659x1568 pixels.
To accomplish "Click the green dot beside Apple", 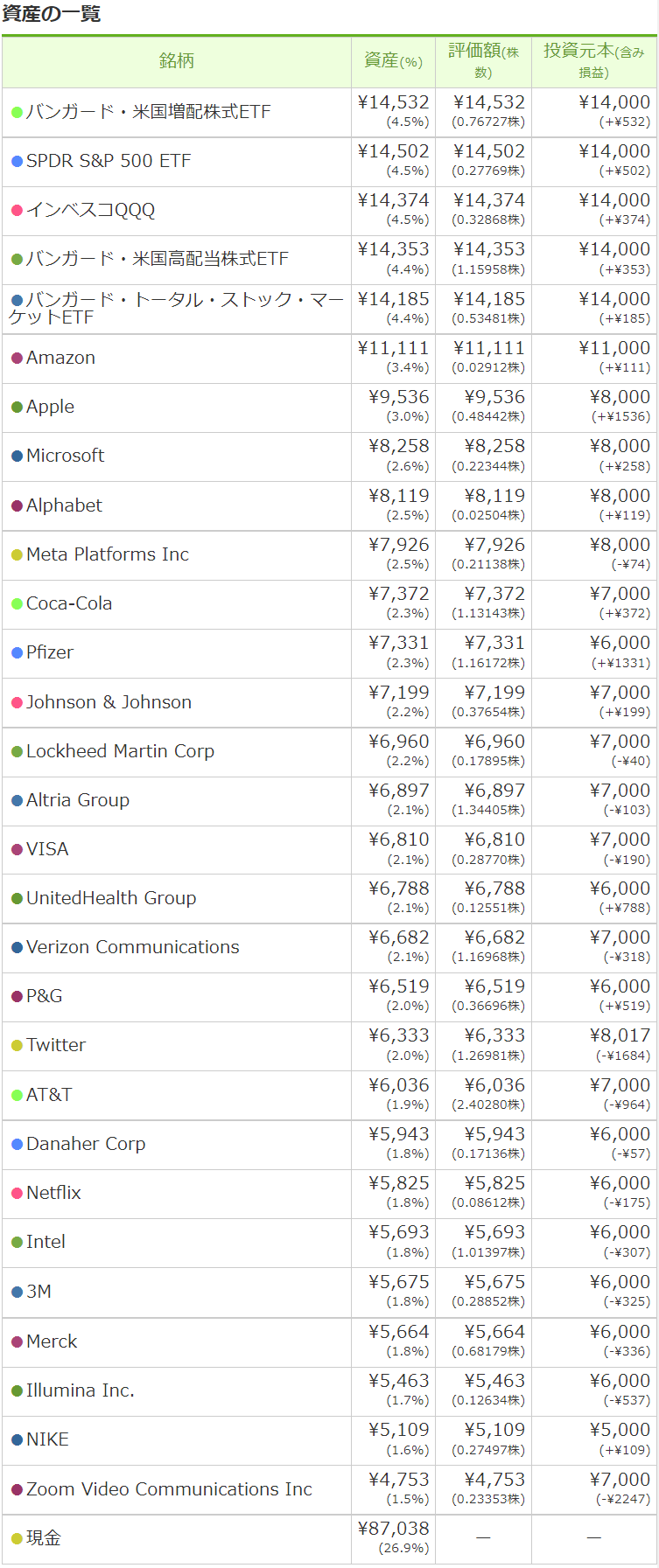I will coord(17,408).
